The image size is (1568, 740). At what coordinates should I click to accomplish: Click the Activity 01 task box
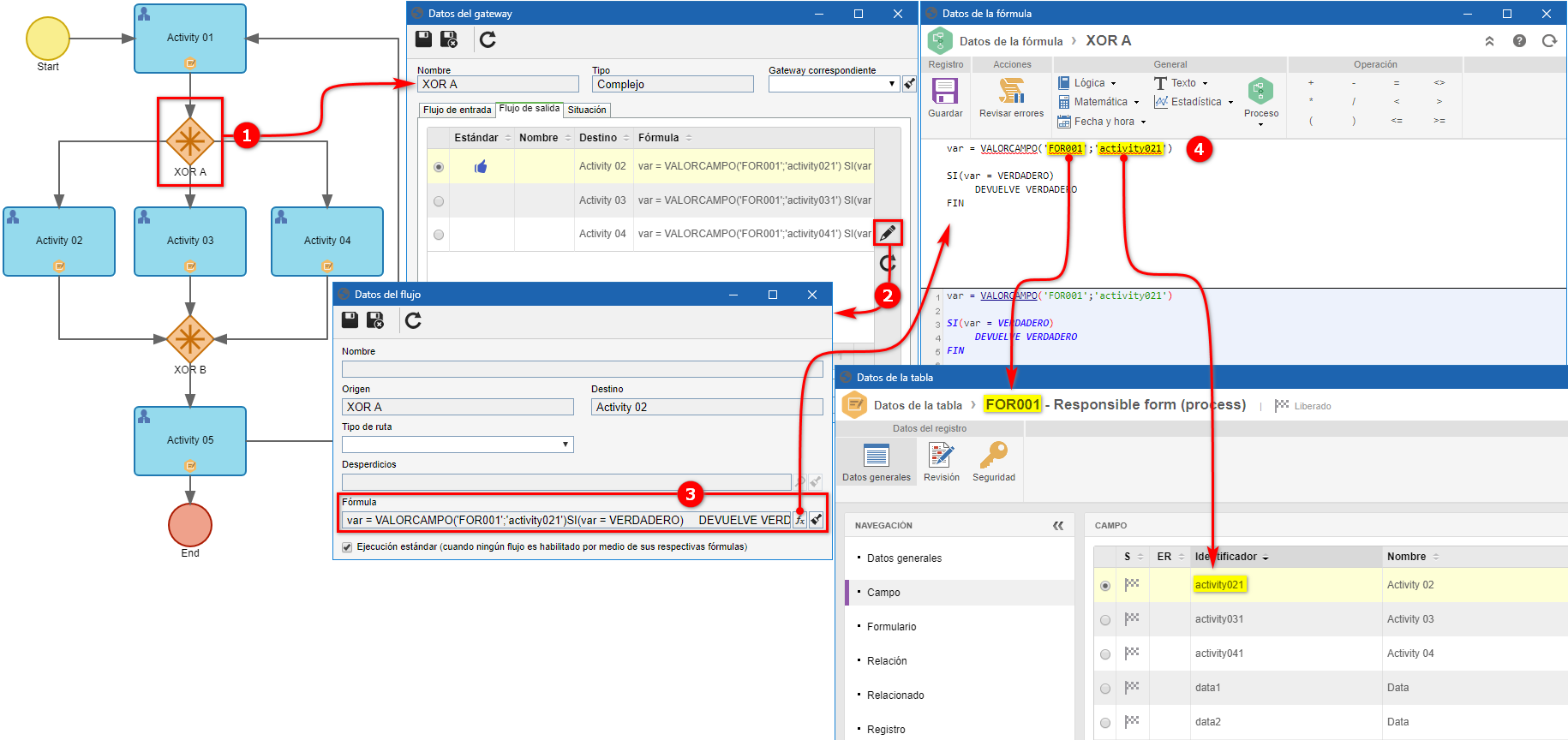[189, 39]
